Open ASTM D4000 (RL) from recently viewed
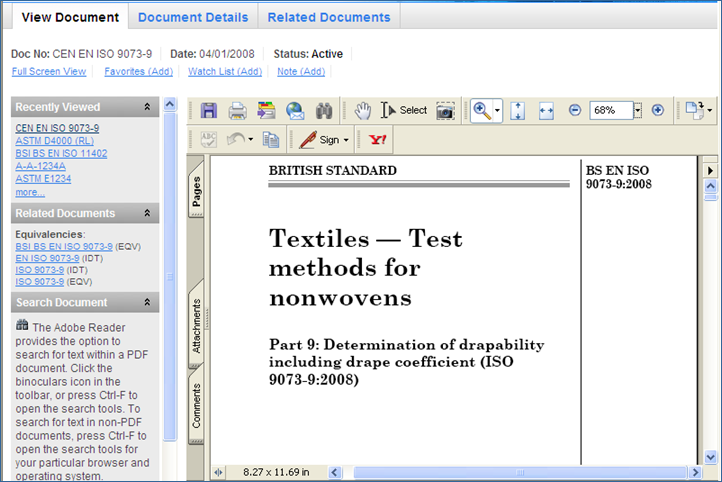Viewport: 722px width, 482px height. click(52, 141)
